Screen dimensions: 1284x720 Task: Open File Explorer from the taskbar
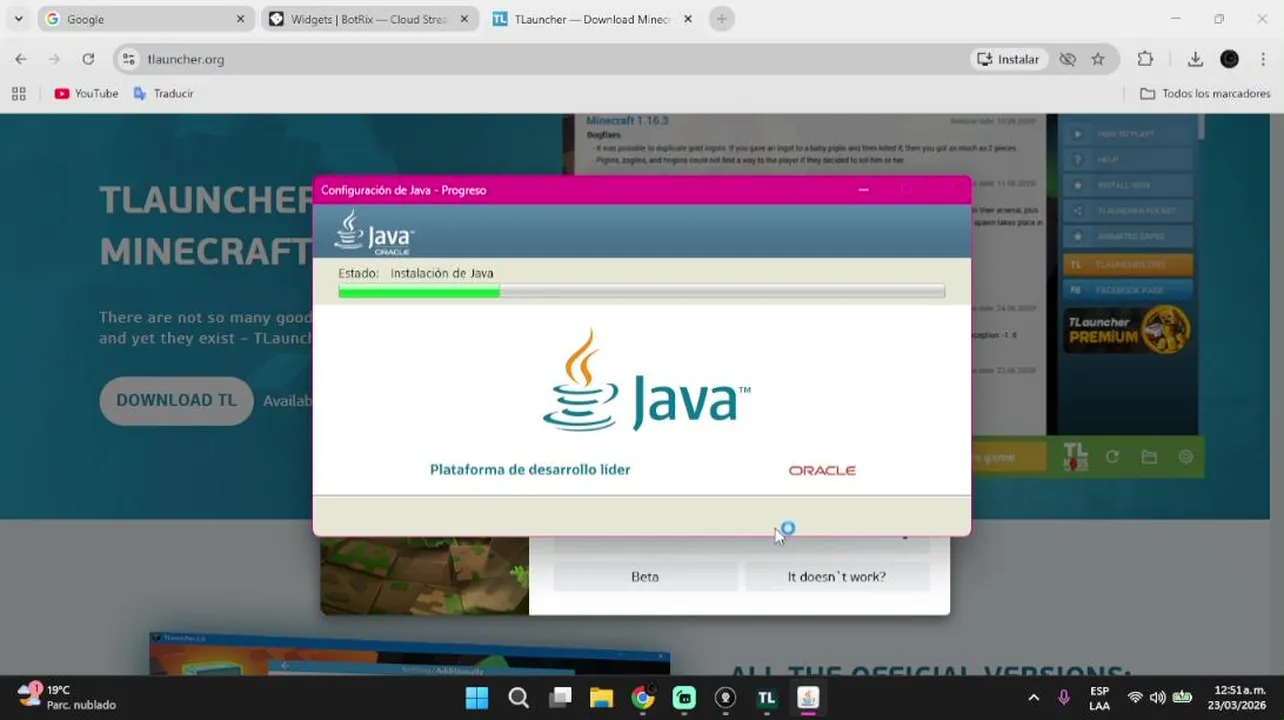(x=601, y=698)
